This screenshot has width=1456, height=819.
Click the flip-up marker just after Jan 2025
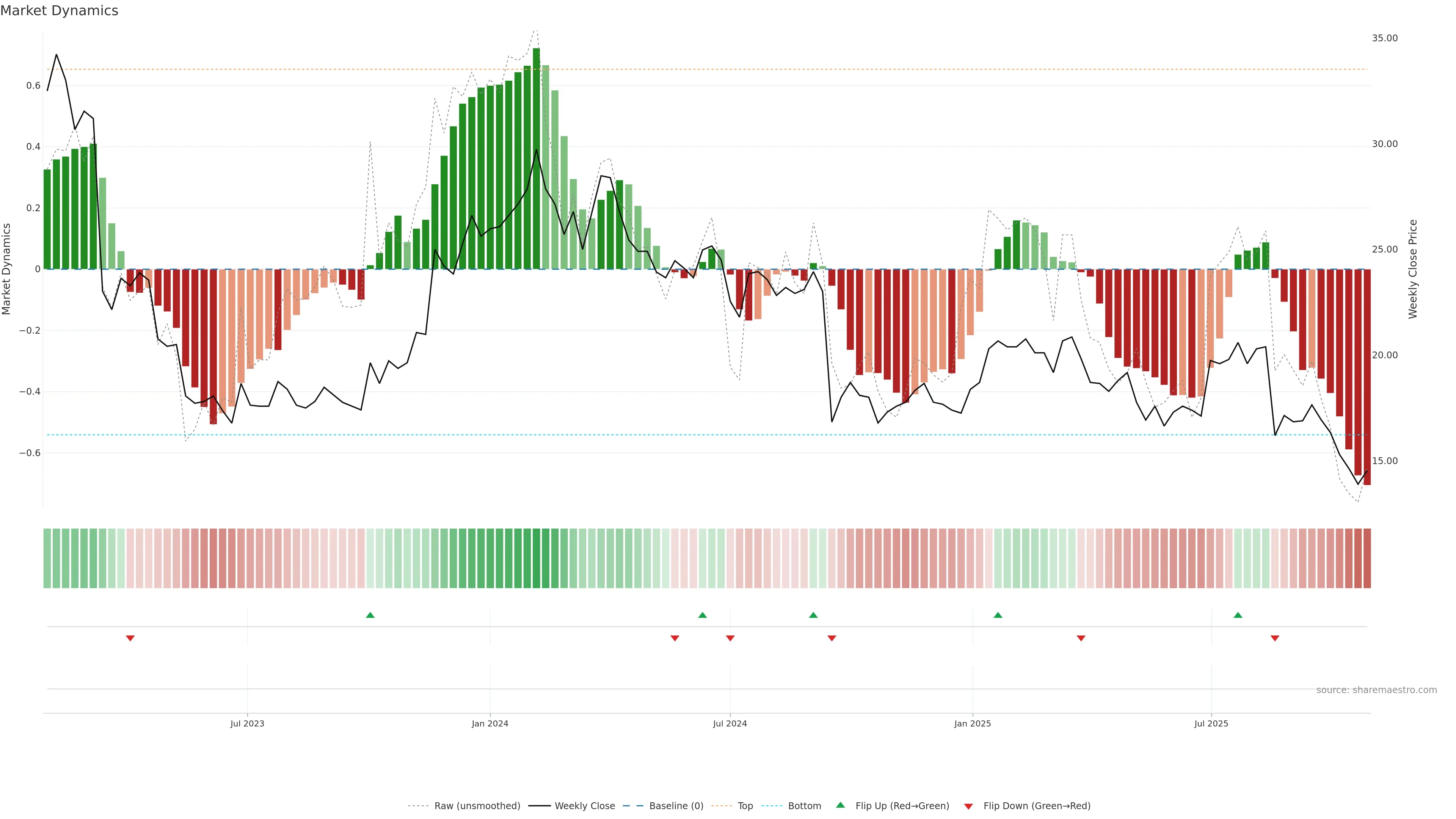pos(998,615)
